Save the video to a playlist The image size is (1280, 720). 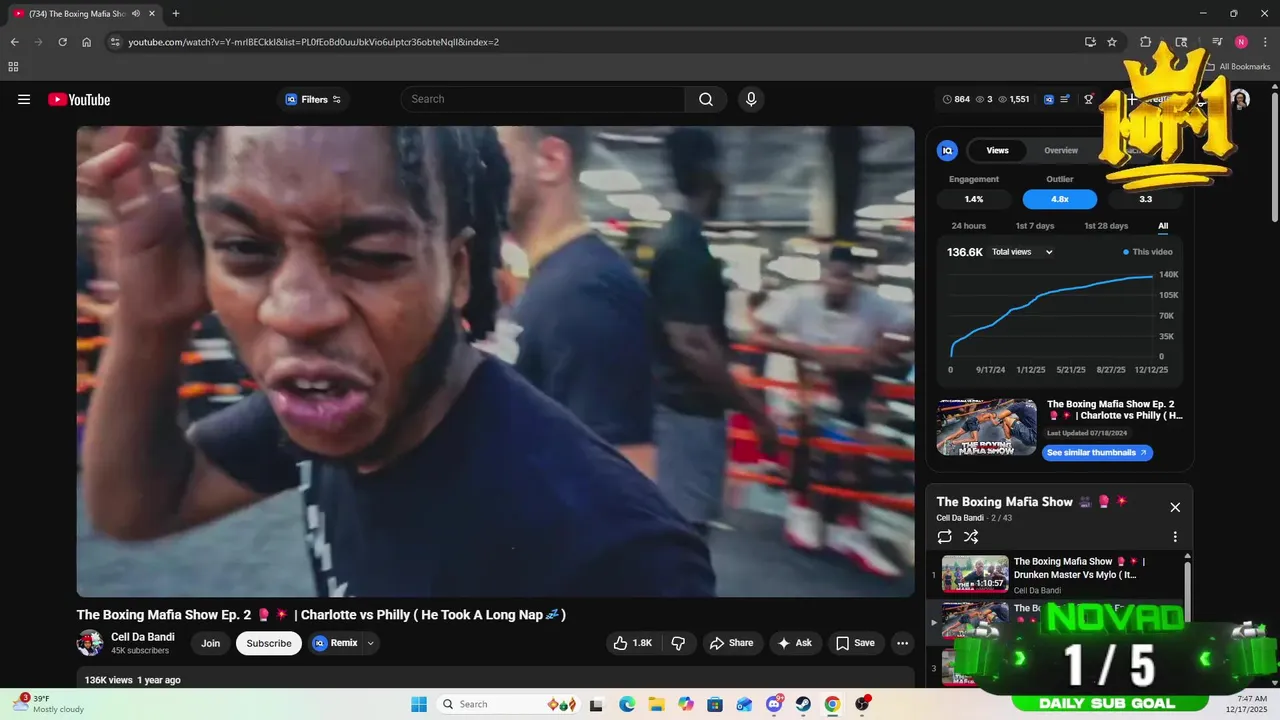click(x=855, y=643)
